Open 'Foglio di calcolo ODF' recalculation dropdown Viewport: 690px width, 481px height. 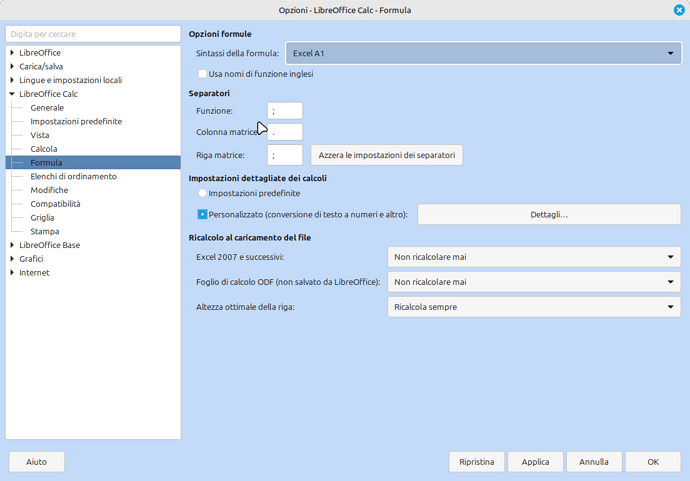(534, 282)
